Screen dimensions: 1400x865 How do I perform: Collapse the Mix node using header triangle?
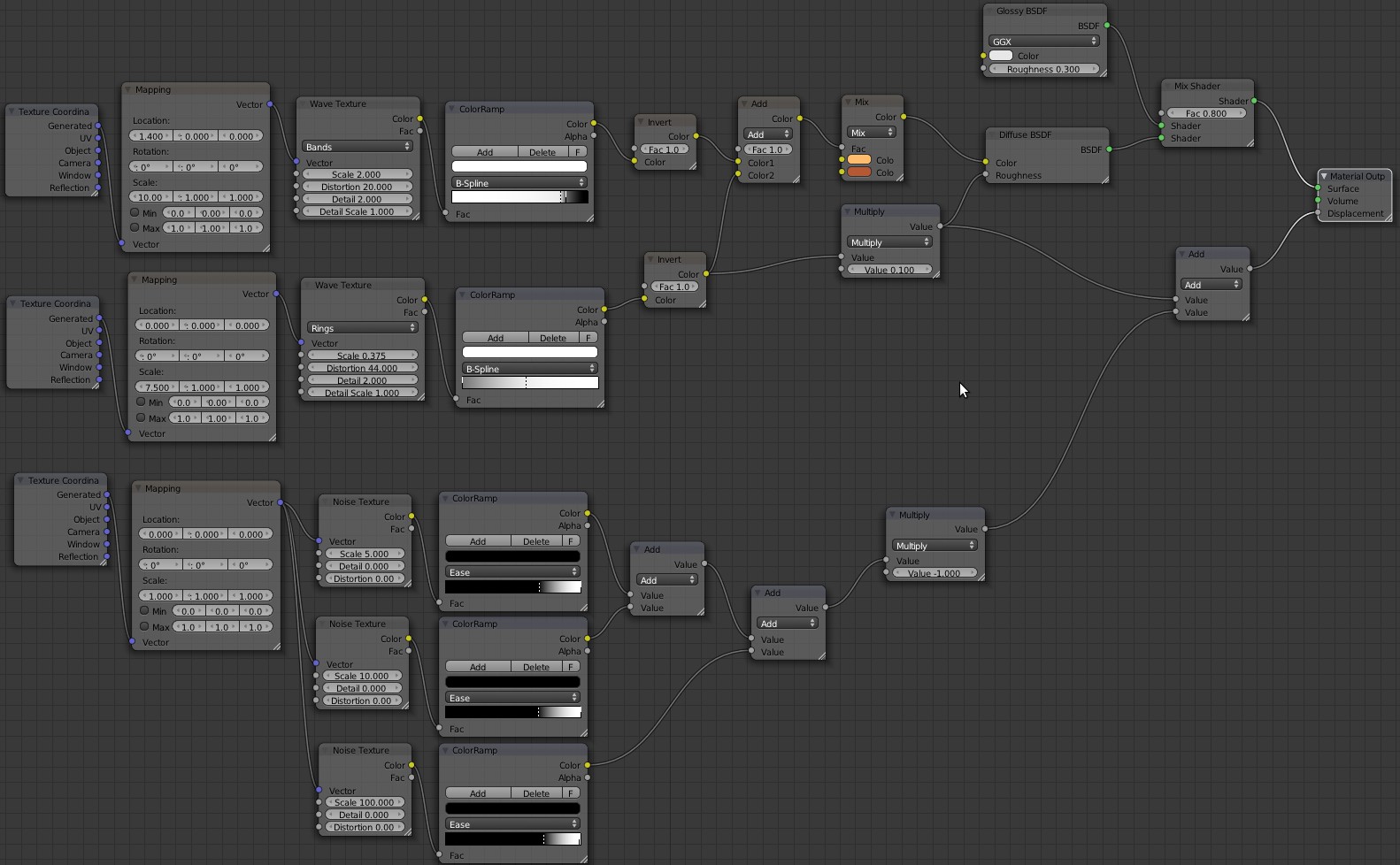click(848, 102)
